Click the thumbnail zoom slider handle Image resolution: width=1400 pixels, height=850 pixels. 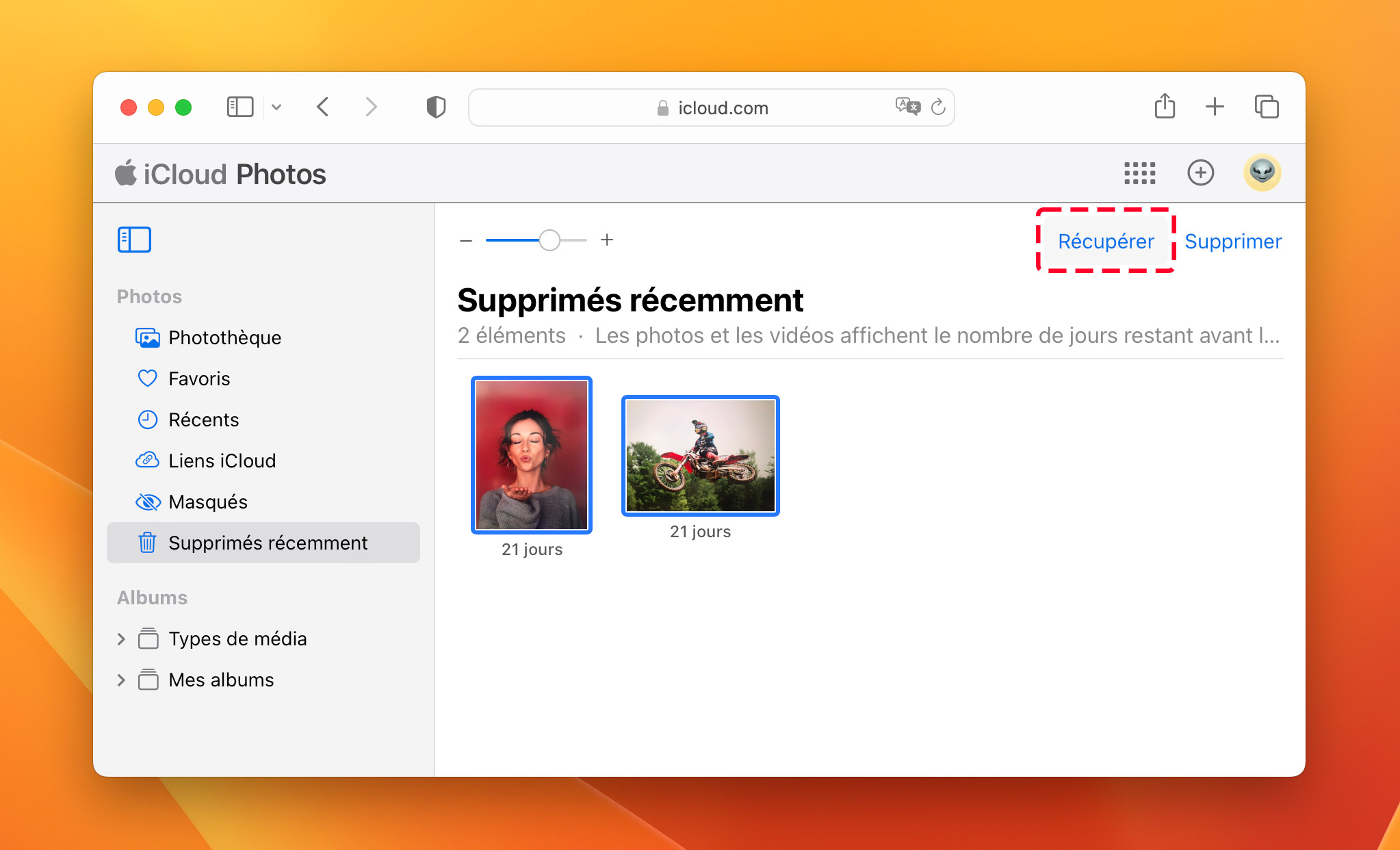coord(549,240)
